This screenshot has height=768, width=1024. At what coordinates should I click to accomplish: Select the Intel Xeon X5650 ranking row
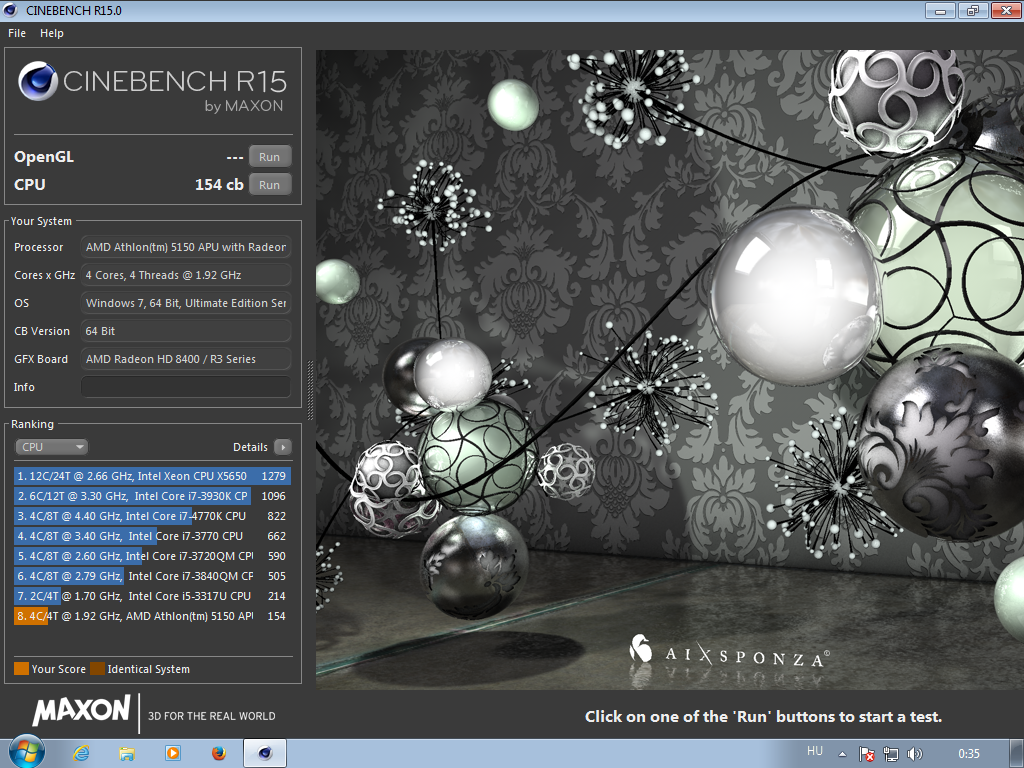[152, 476]
